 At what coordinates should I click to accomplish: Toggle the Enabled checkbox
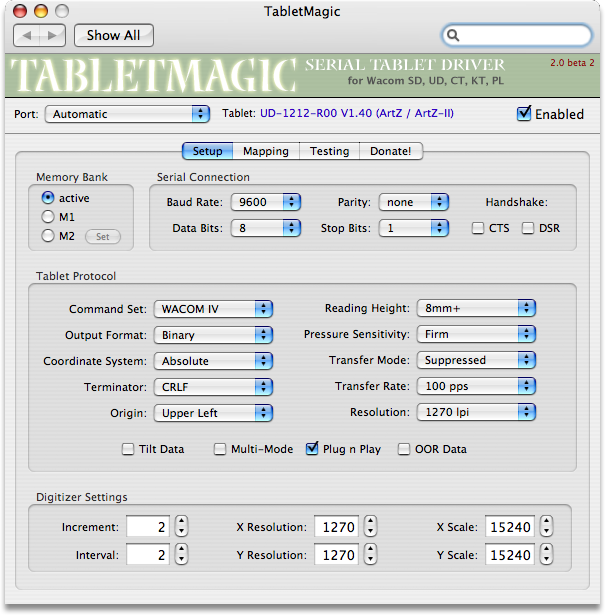coord(524,114)
